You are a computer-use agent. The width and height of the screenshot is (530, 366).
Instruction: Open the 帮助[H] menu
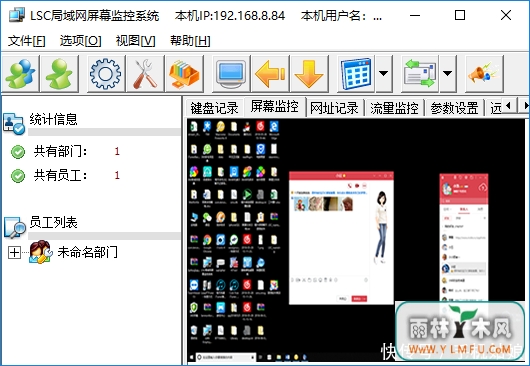(x=190, y=41)
